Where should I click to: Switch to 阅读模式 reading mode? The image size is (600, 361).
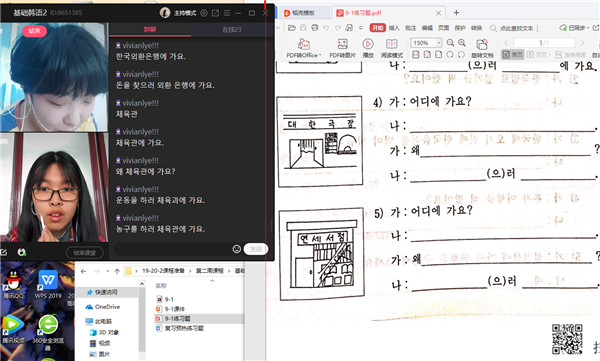[x=392, y=48]
